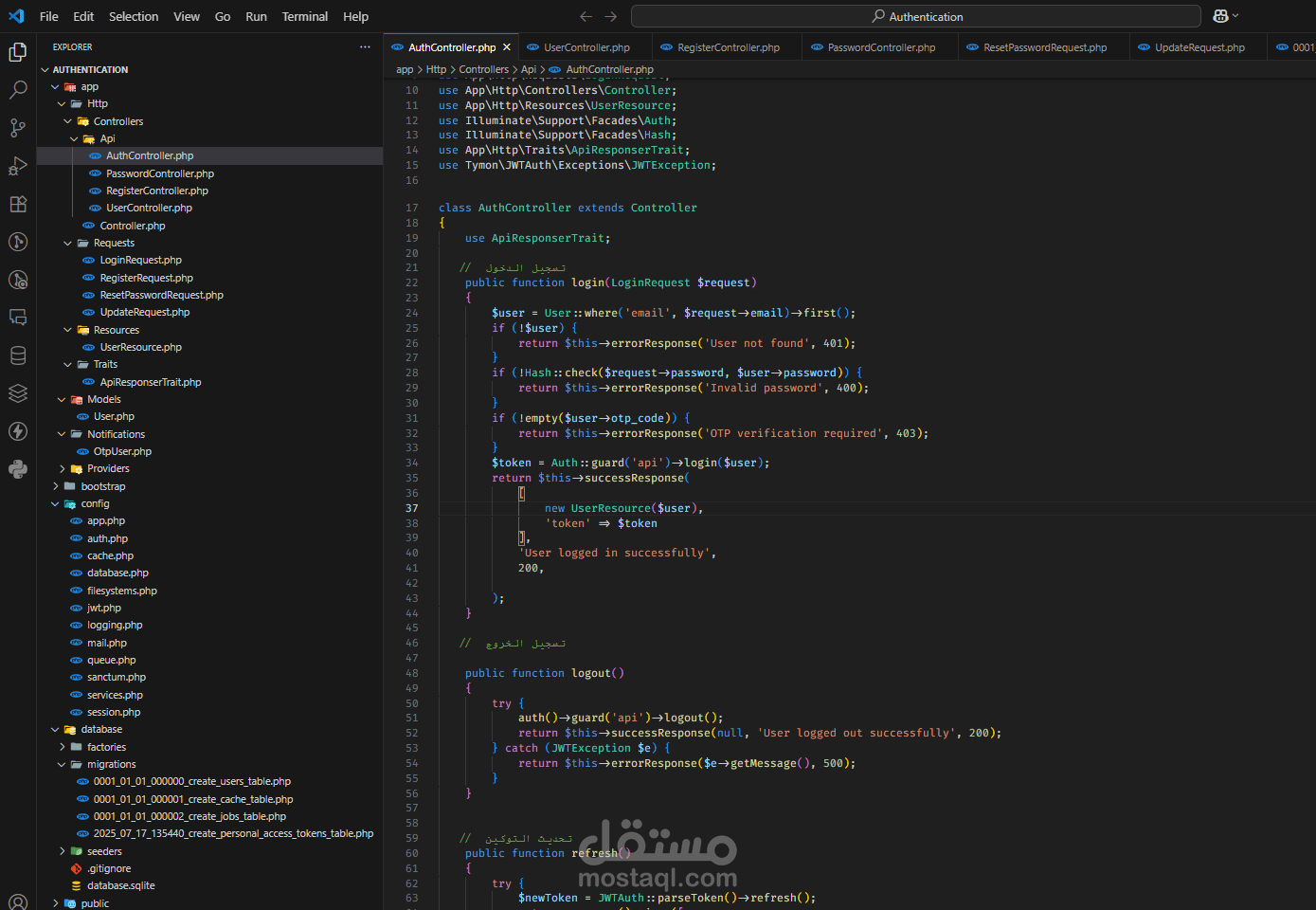Switch to the PasswordController.php tab
This screenshot has width=1316, height=910.
880,47
